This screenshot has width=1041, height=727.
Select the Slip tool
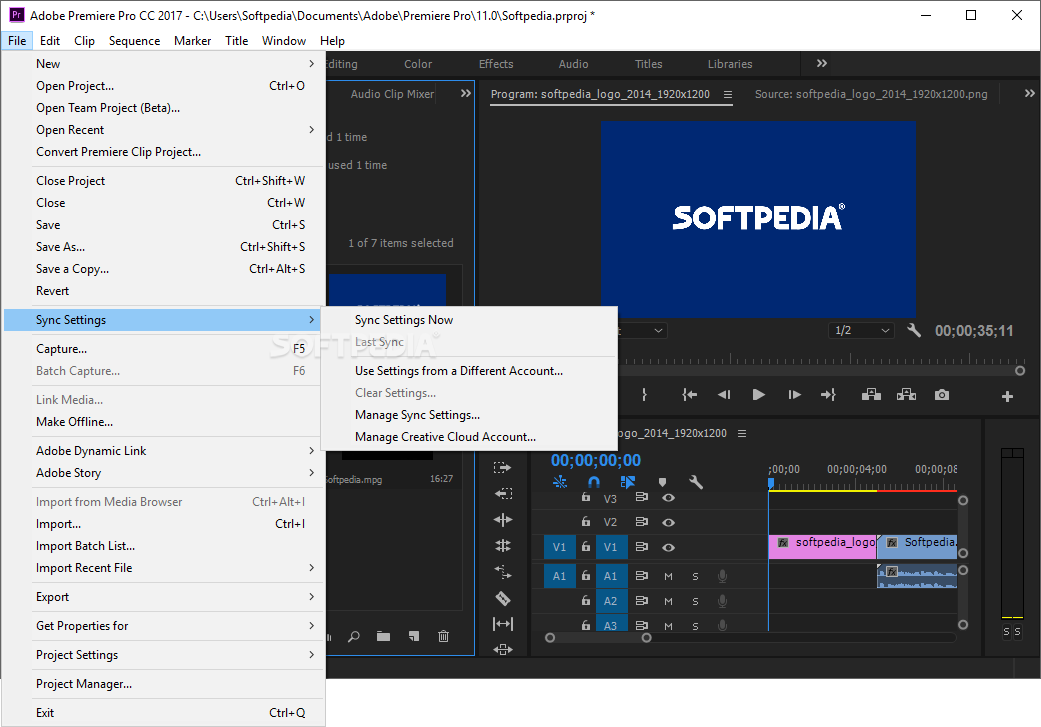pos(503,624)
